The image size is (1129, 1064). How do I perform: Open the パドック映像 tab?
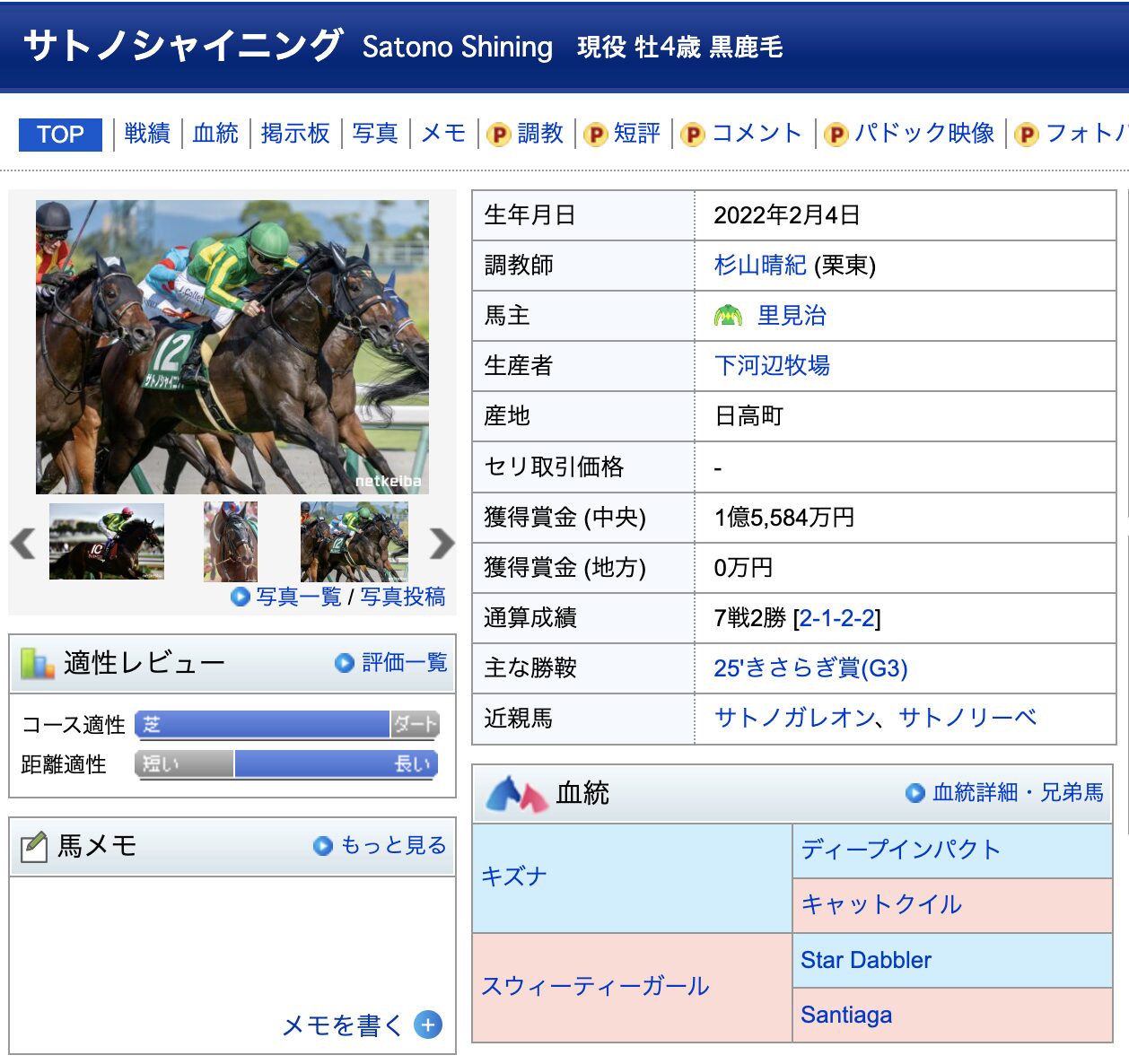point(923,134)
